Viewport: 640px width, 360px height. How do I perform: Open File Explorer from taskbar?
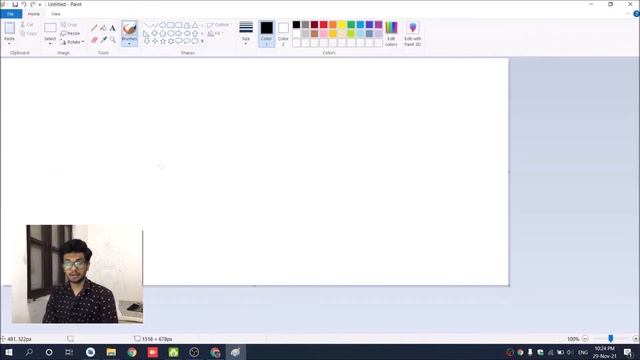point(111,352)
